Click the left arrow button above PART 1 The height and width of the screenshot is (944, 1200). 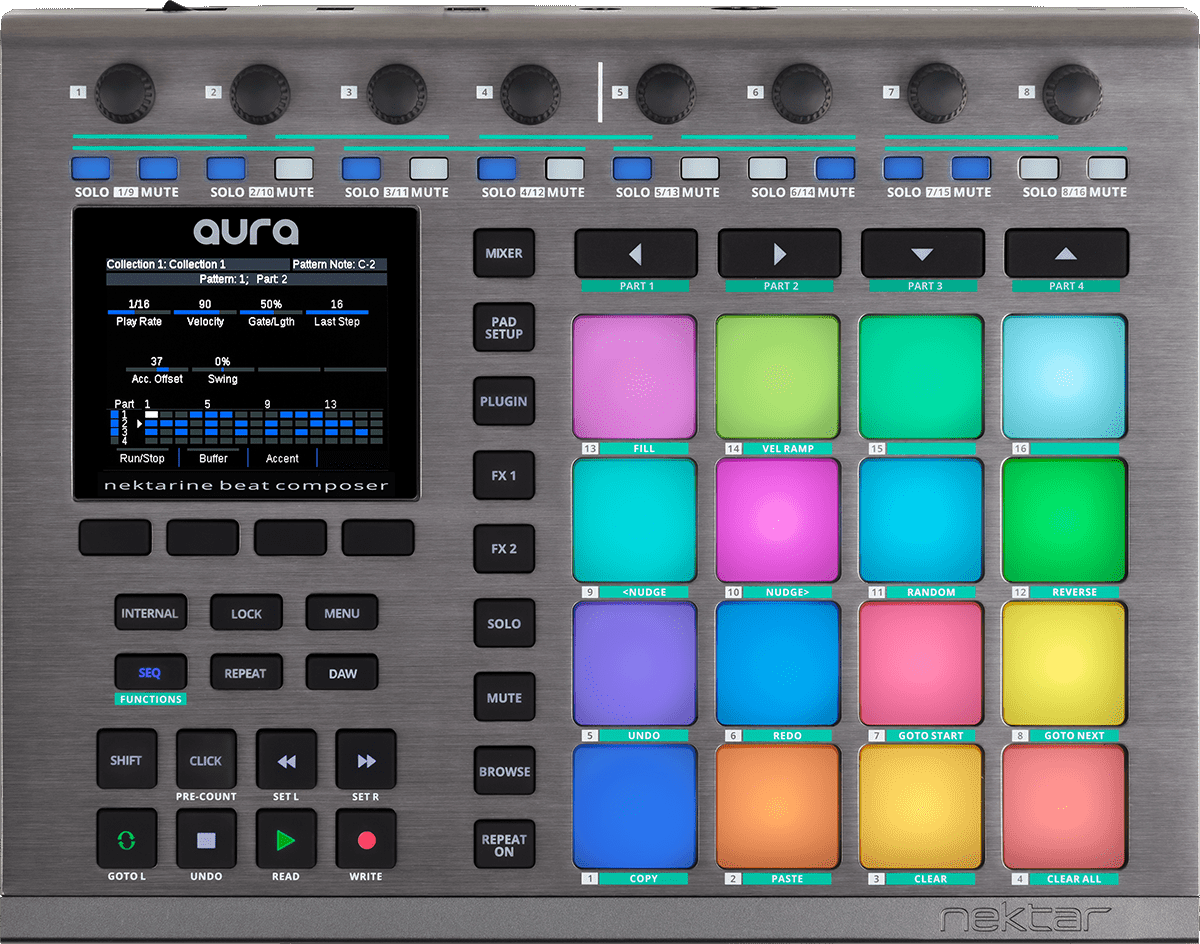636,254
